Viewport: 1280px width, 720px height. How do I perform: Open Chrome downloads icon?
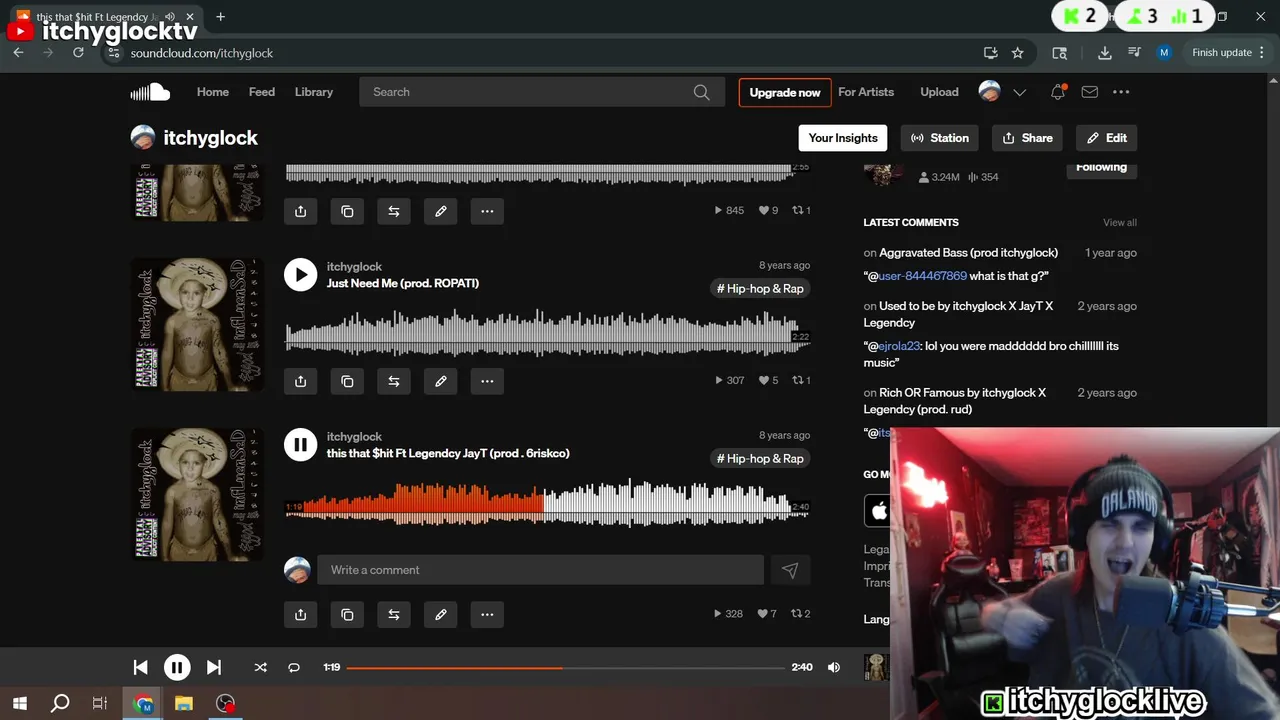click(1105, 53)
